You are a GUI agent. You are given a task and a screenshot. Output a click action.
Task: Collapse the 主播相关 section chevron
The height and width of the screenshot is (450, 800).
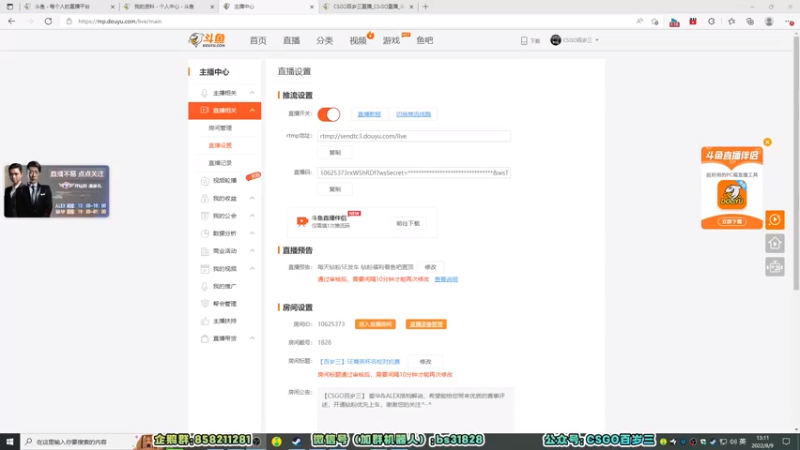click(252, 93)
